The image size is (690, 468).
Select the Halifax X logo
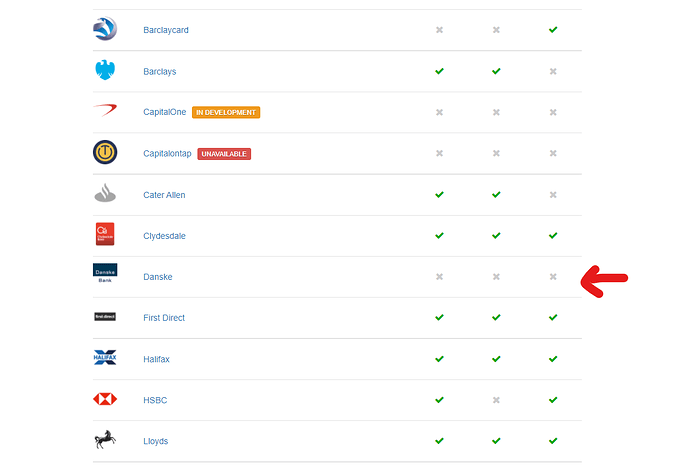pos(105,357)
